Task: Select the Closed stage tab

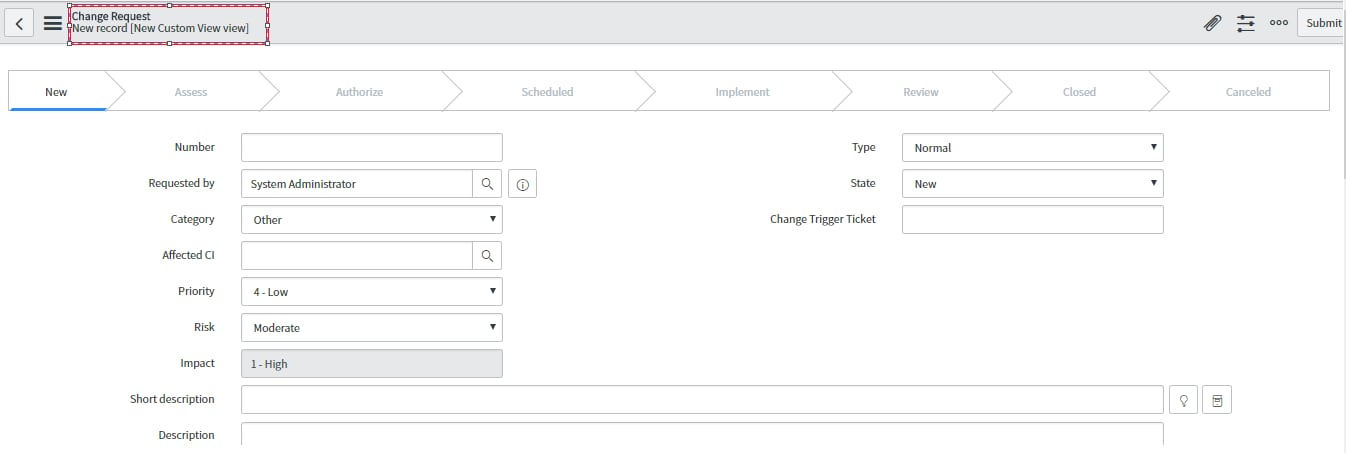Action: (1079, 92)
